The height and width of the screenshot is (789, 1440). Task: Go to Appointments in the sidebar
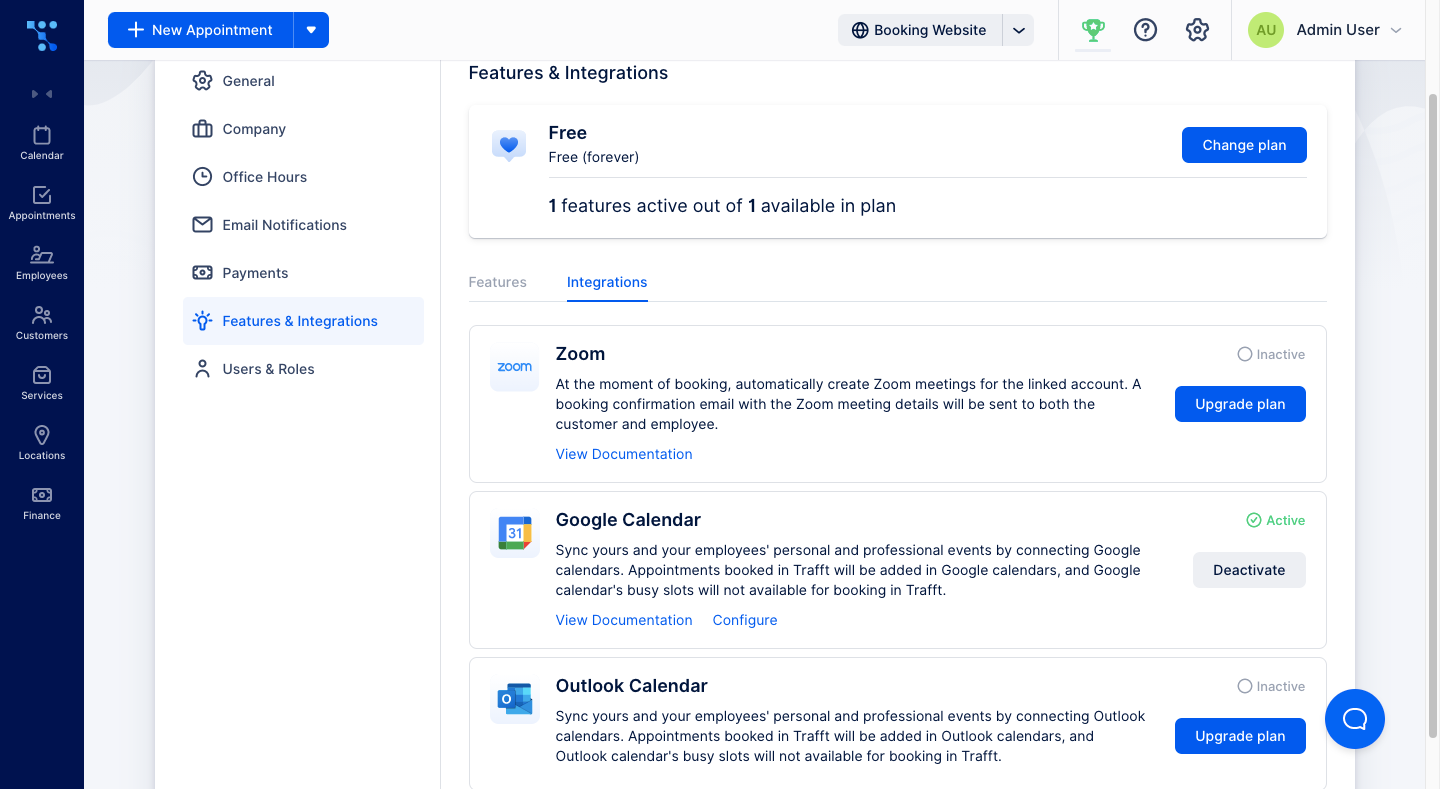(x=42, y=202)
